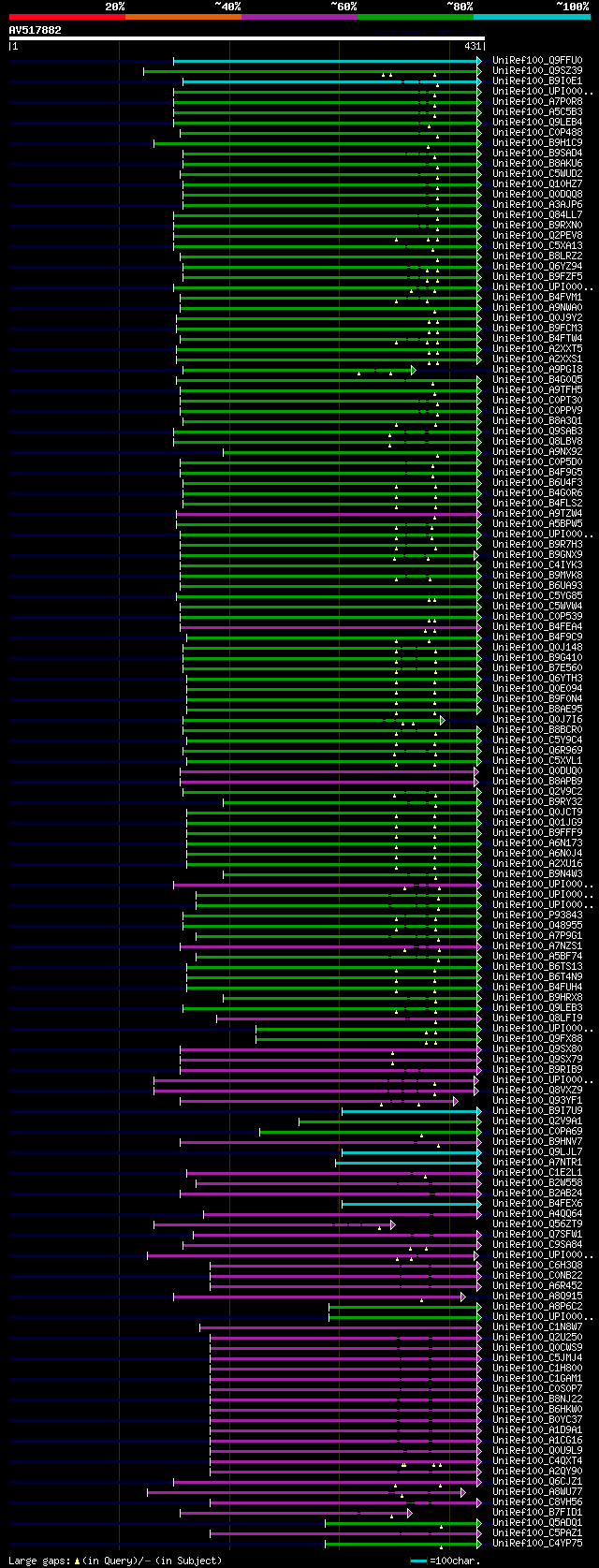Click the UniRef100_Q10HZ7 label
The height and width of the screenshot is (1568, 599).
tap(537, 184)
